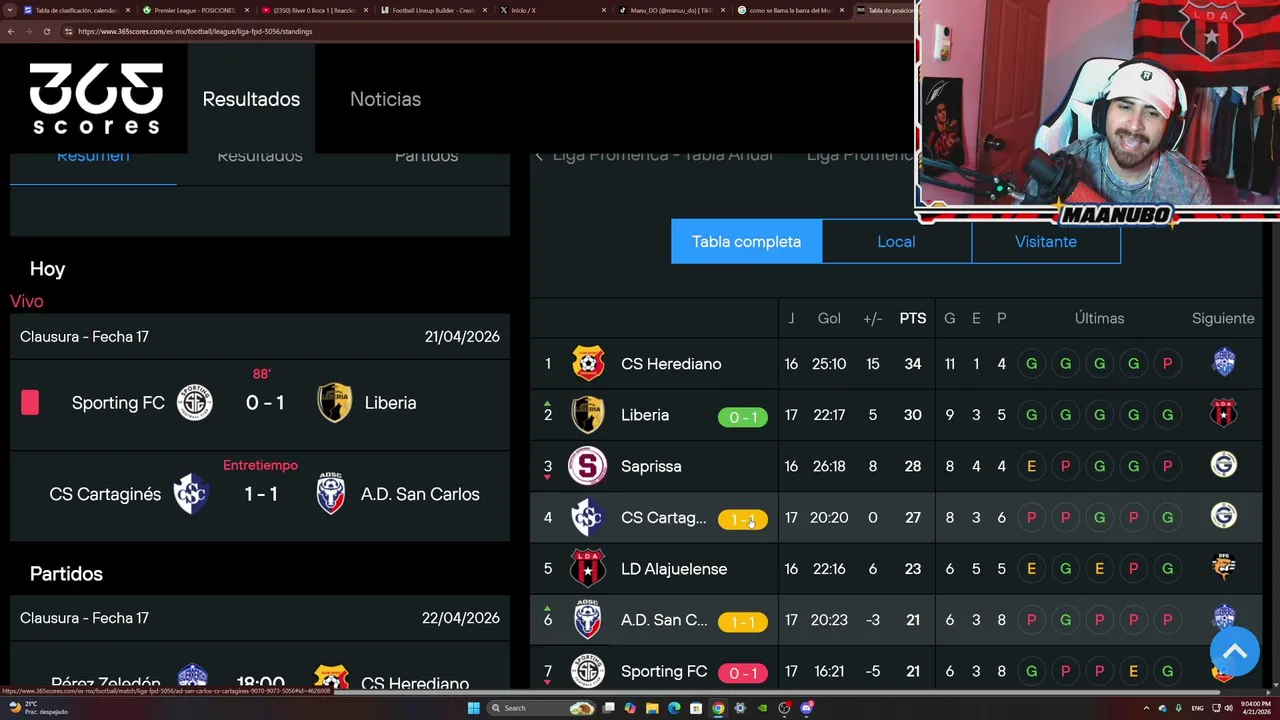Click CS Cartaginés crest in live match

click(x=191, y=494)
